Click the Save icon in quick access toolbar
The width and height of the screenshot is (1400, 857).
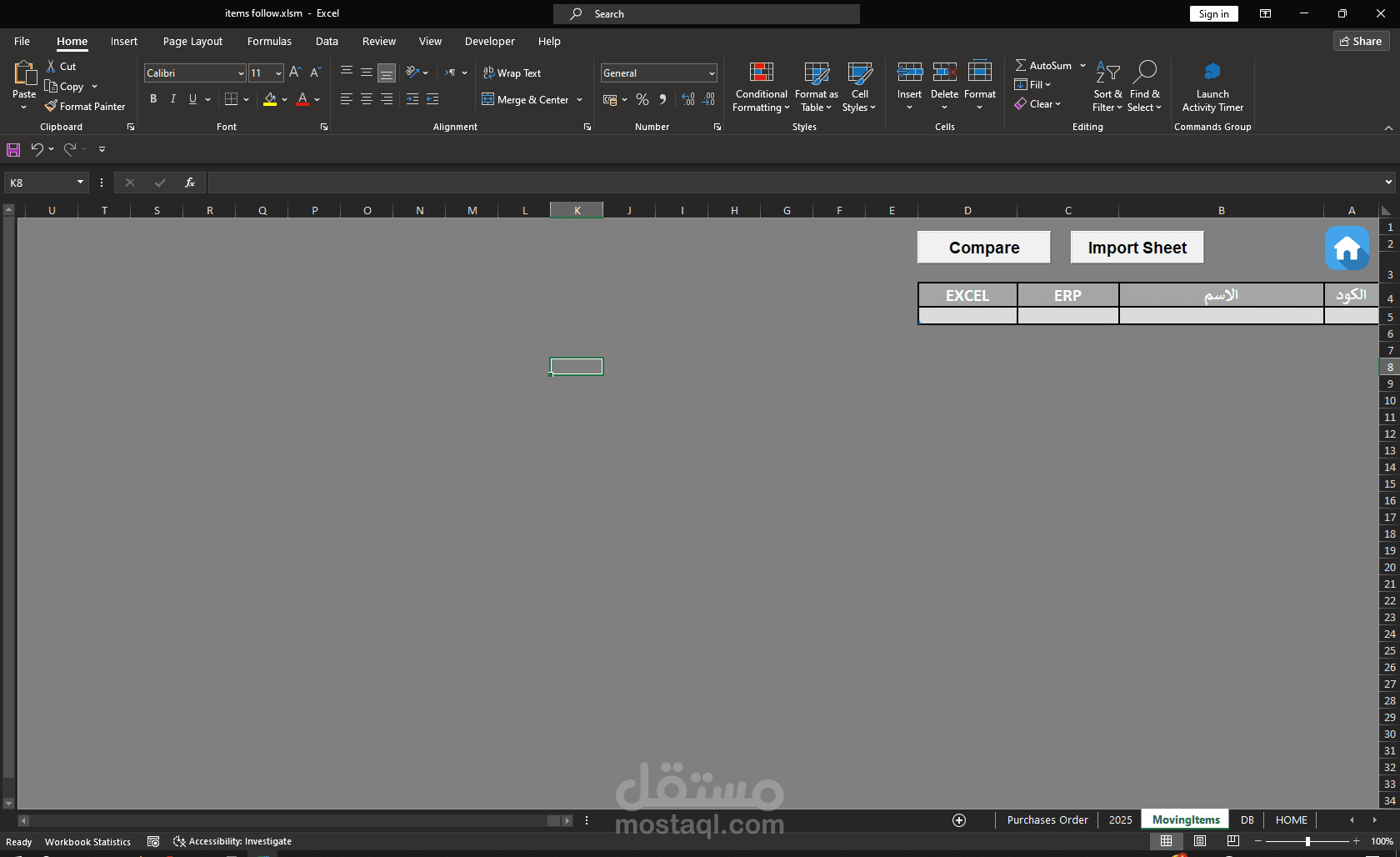point(13,149)
